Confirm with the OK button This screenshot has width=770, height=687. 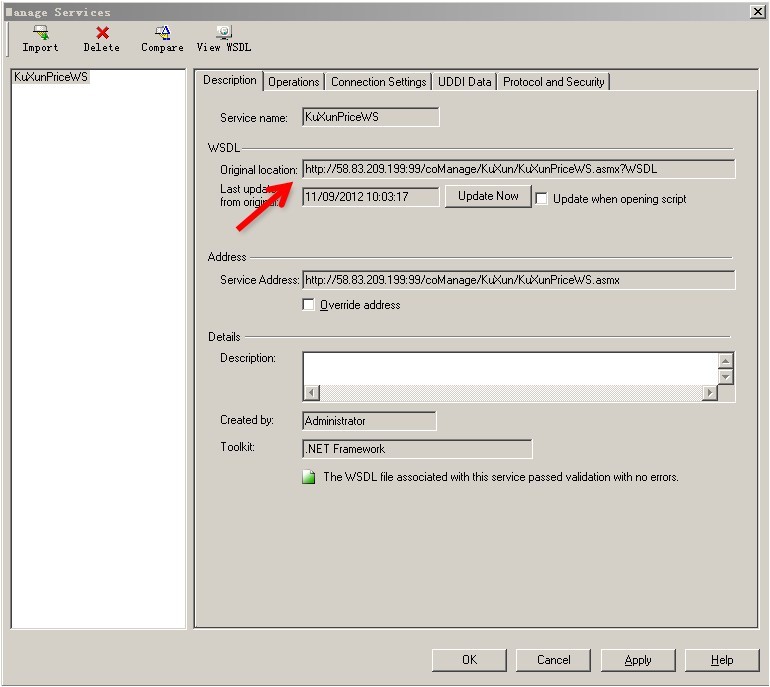coord(469,660)
